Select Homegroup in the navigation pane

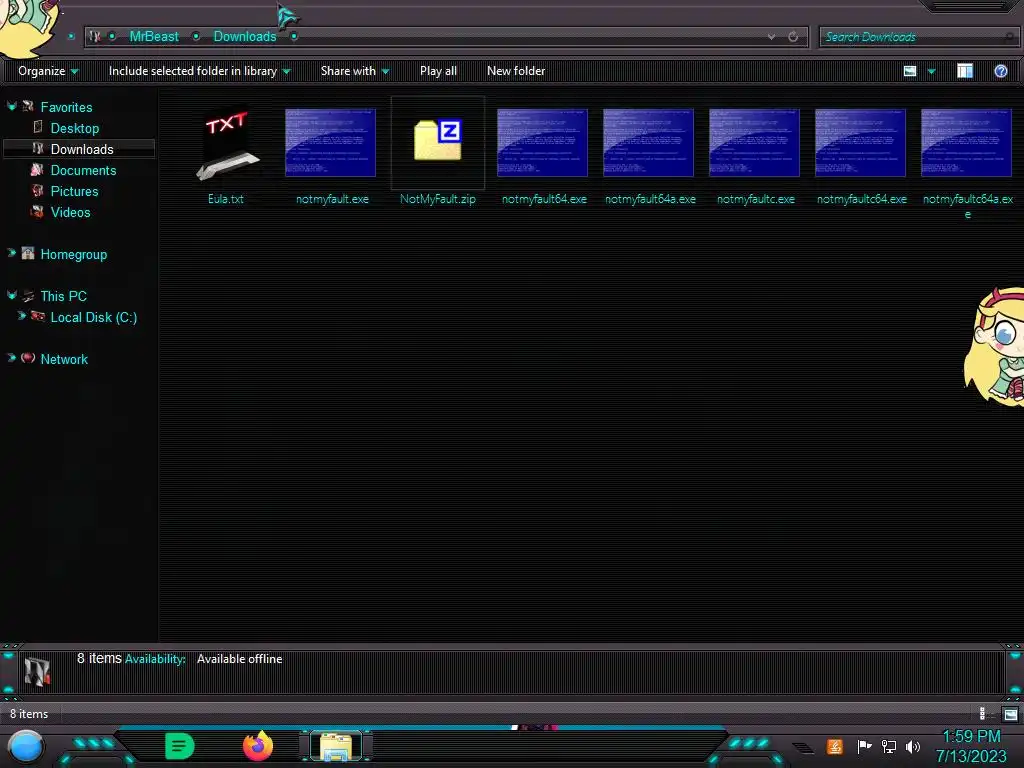(73, 254)
